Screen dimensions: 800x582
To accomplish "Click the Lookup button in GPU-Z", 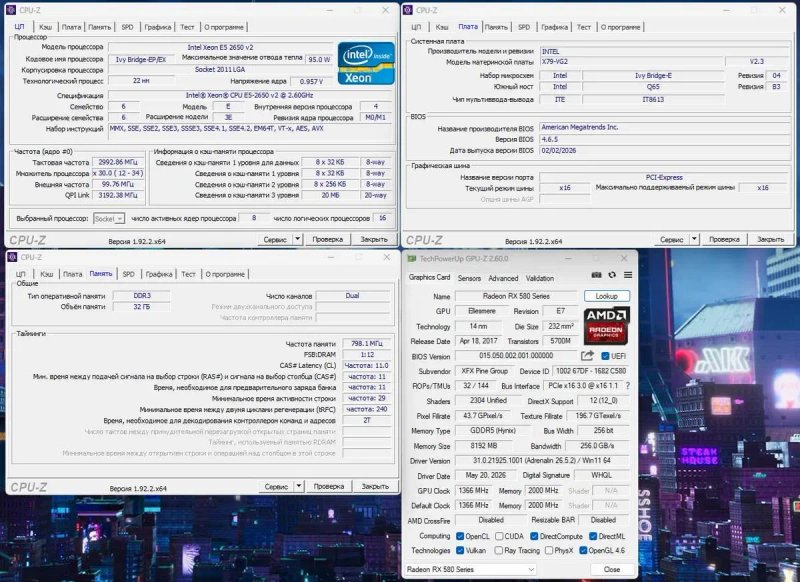I will [607, 296].
